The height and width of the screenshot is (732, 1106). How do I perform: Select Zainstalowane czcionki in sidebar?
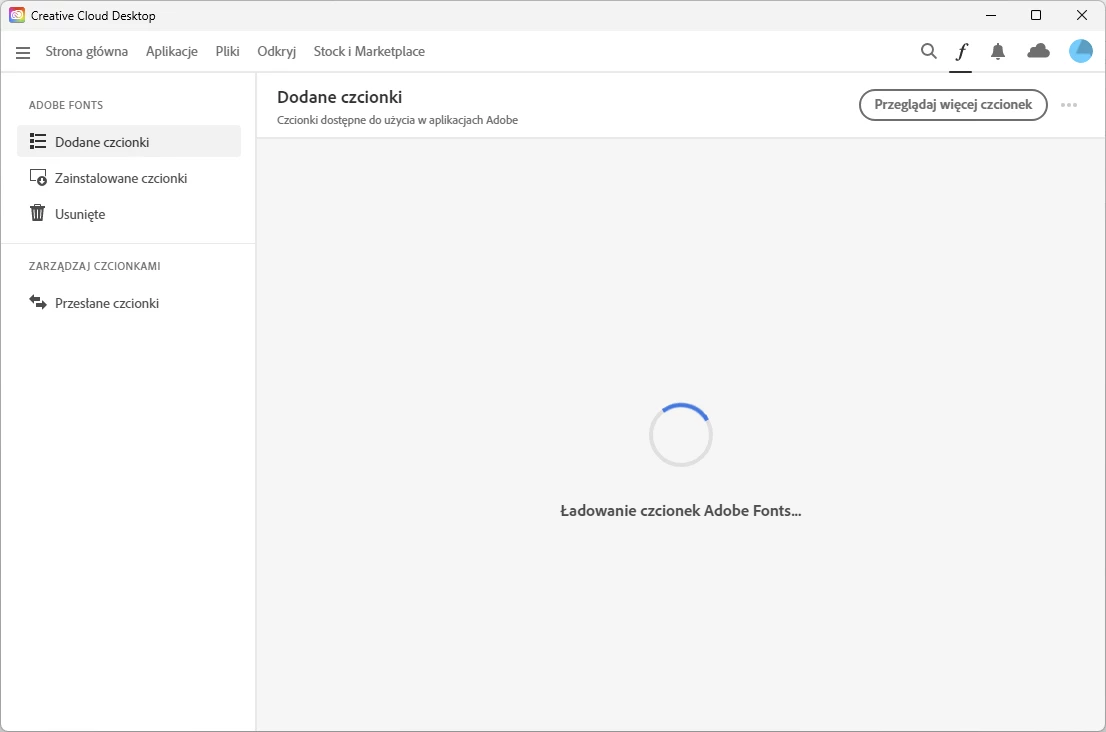pyautogui.click(x=129, y=178)
